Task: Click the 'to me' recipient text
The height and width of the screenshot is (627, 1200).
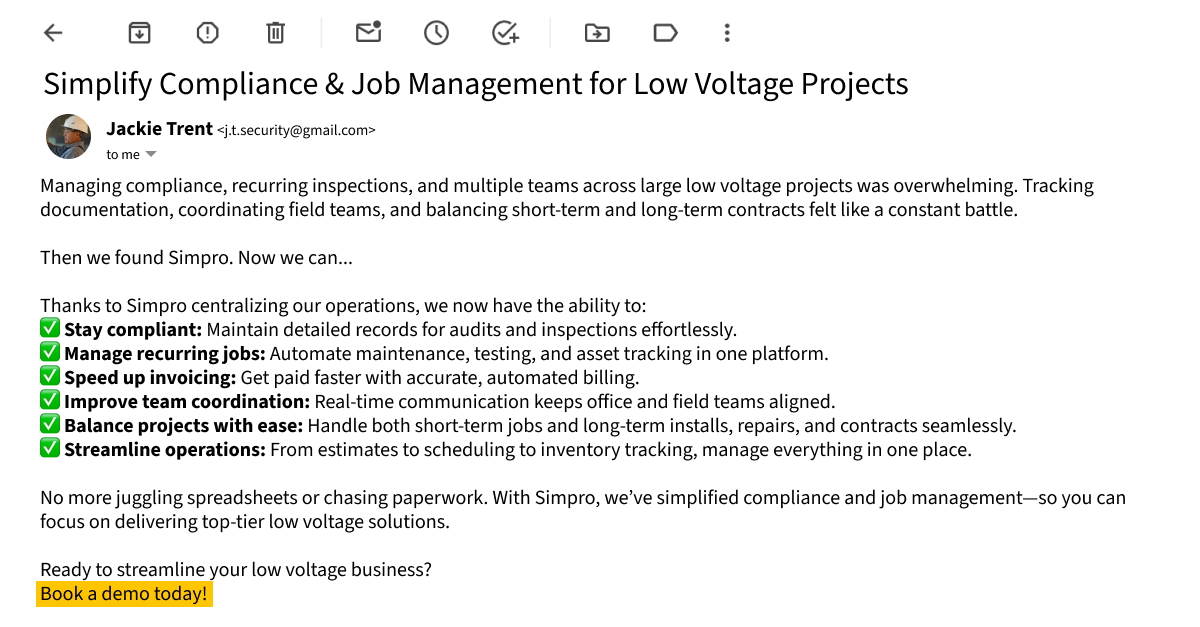Action: pyautogui.click(x=123, y=154)
